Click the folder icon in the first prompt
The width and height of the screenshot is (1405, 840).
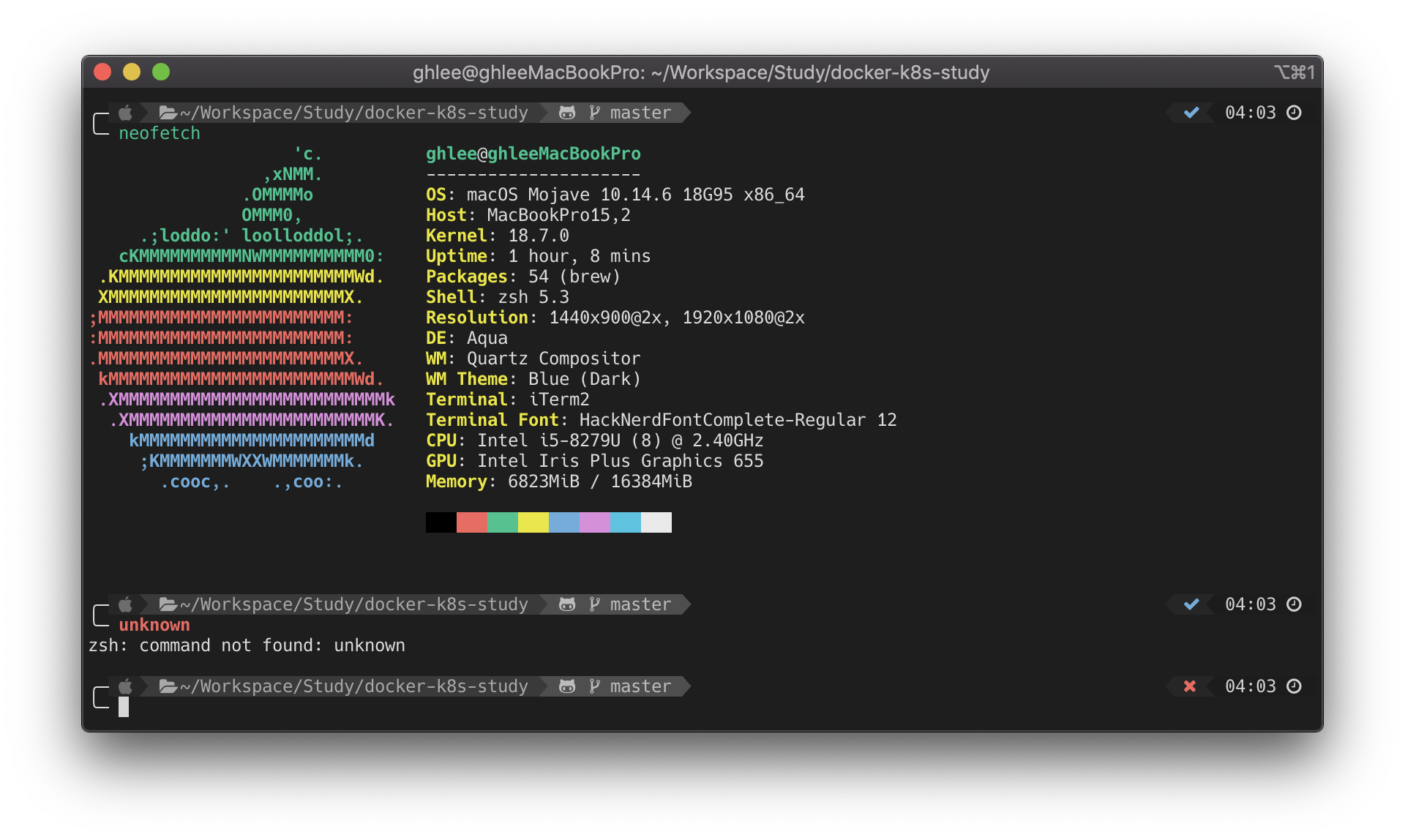click(x=168, y=113)
